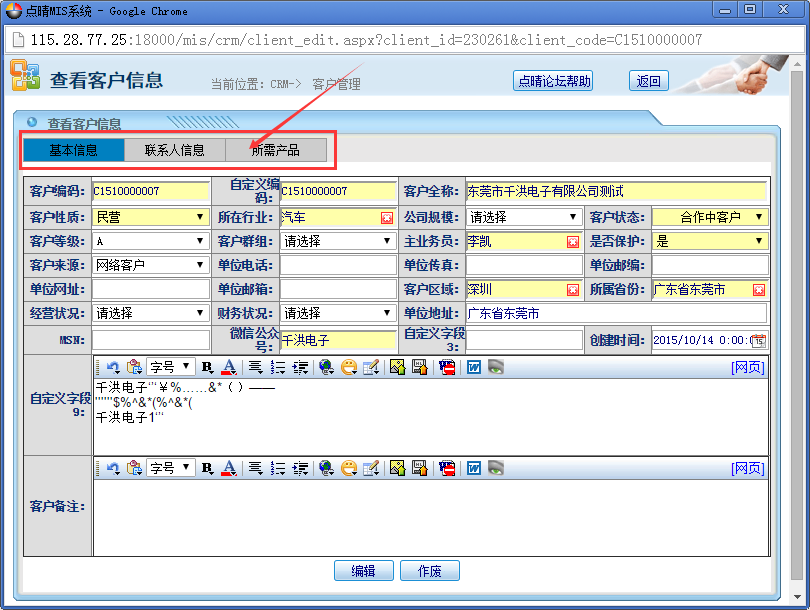Viewport: 810px width, 610px height.
Task: Click the 点睛论坛帮助 button
Action: point(553,81)
